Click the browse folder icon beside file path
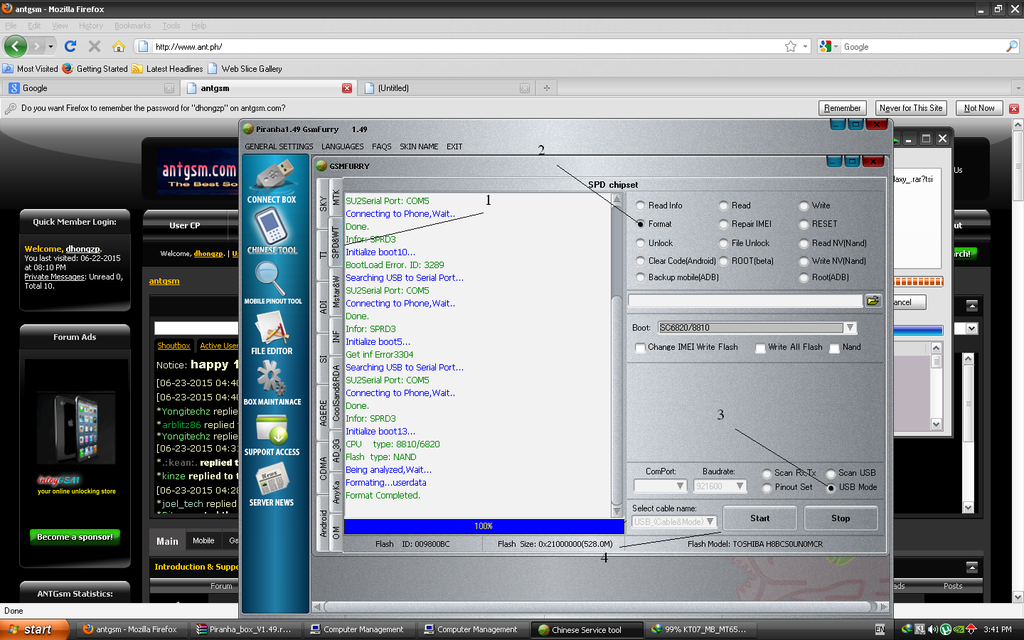The width and height of the screenshot is (1024, 640). [873, 300]
